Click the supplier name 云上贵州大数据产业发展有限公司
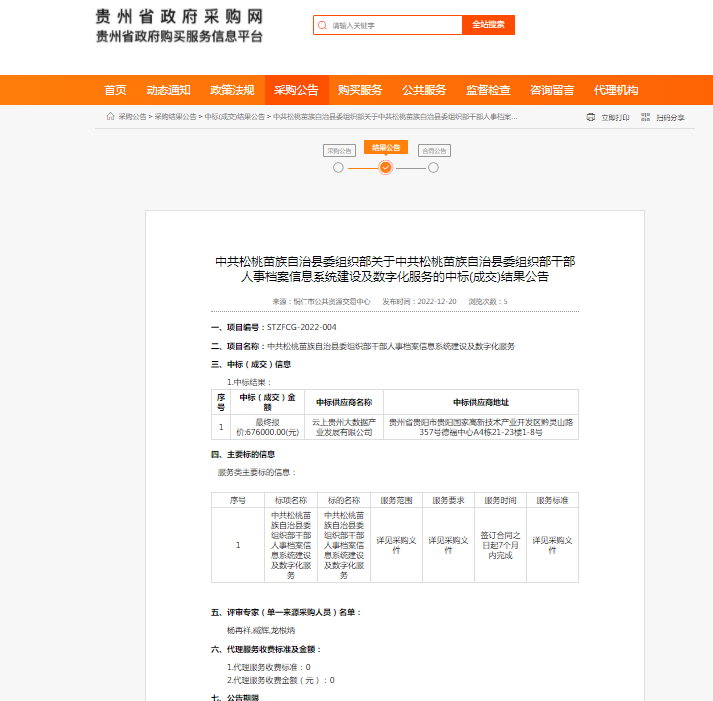The height and width of the screenshot is (701, 713). pos(344,427)
